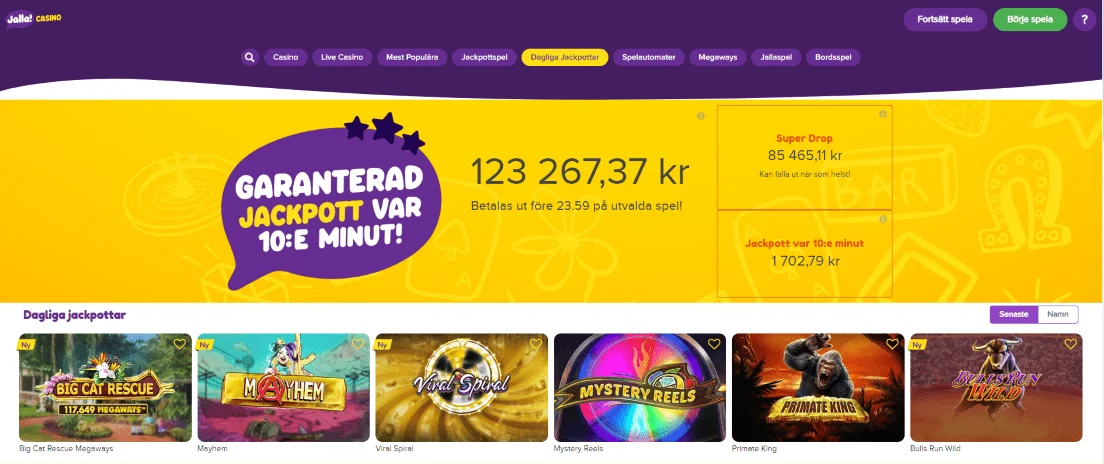Click the Jalla Casino logo
1104x464 pixels.
click(34, 19)
